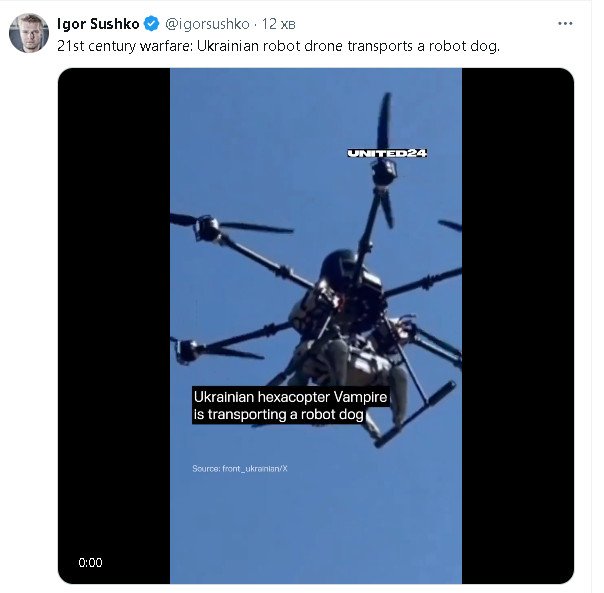Open the three-dot more options menu
604x593 pixels.
[x=565, y=24]
